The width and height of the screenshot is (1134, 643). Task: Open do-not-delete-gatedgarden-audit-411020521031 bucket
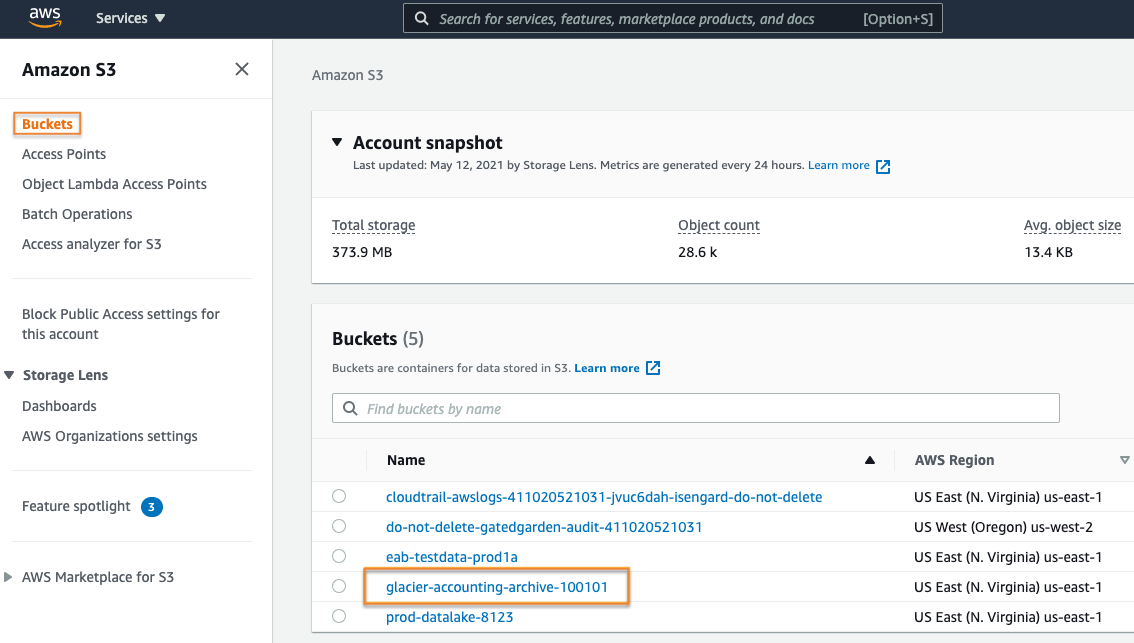coord(544,527)
